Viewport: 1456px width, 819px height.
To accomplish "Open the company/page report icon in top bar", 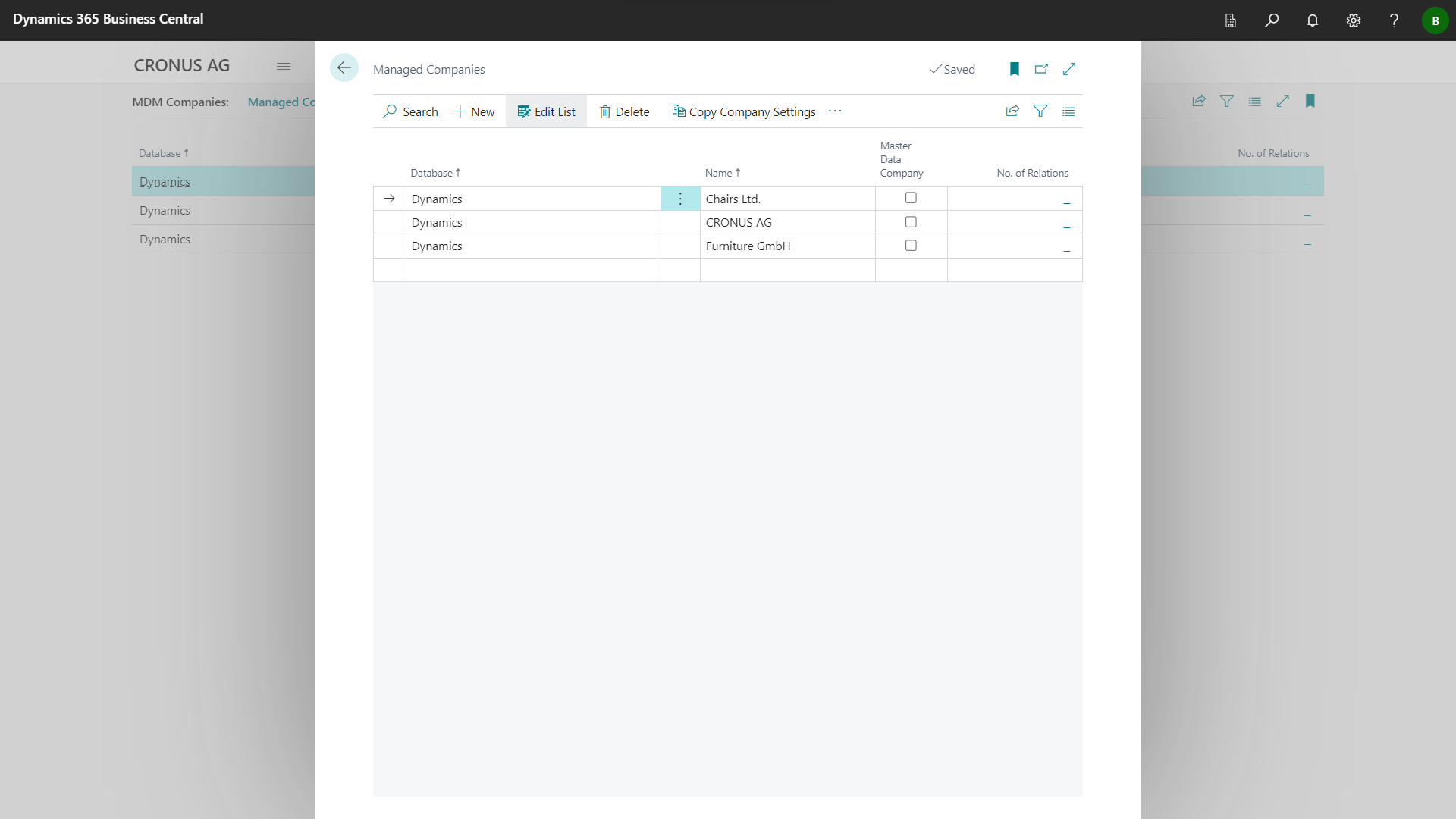I will tap(1231, 20).
